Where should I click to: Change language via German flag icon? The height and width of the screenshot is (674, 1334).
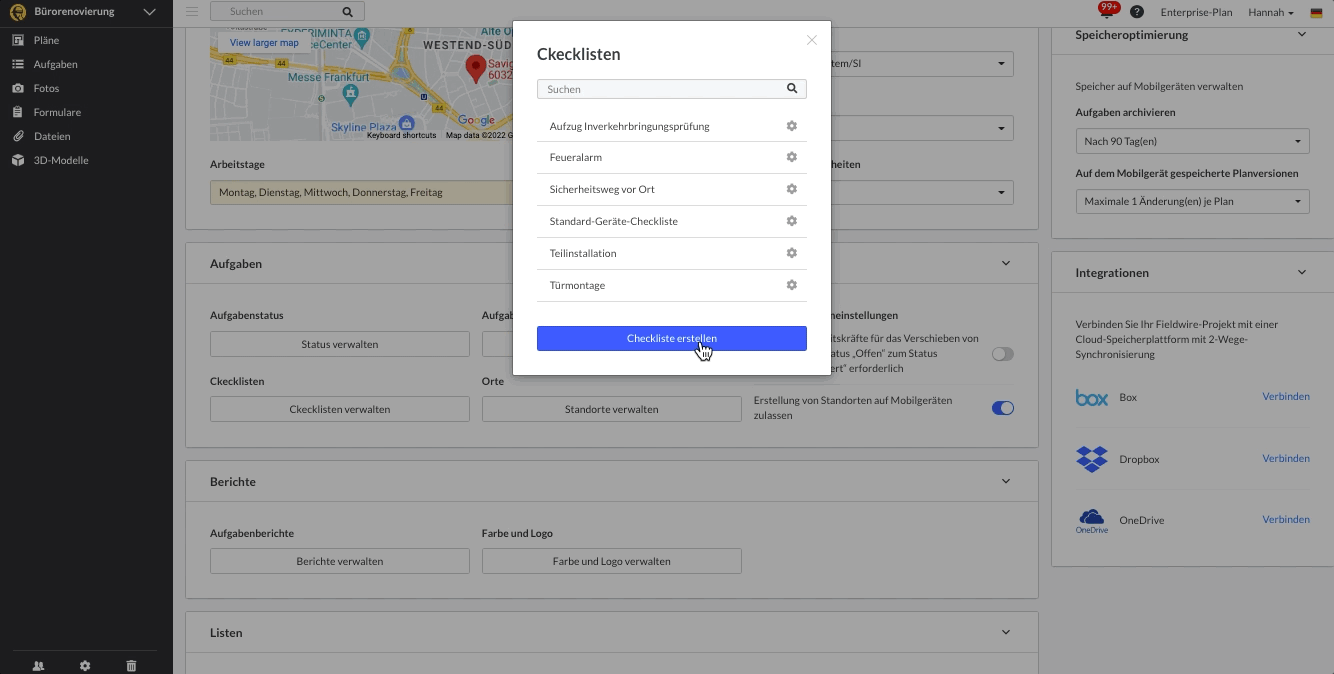pos(1316,12)
